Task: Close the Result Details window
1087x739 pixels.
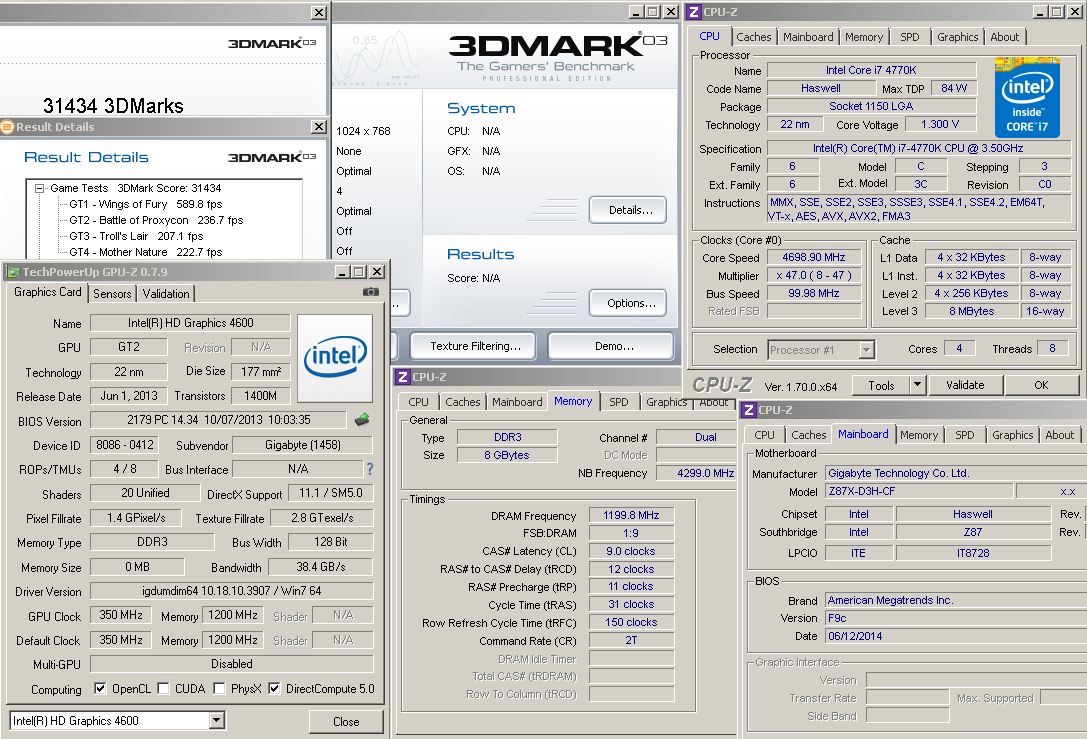Action: tap(319, 126)
